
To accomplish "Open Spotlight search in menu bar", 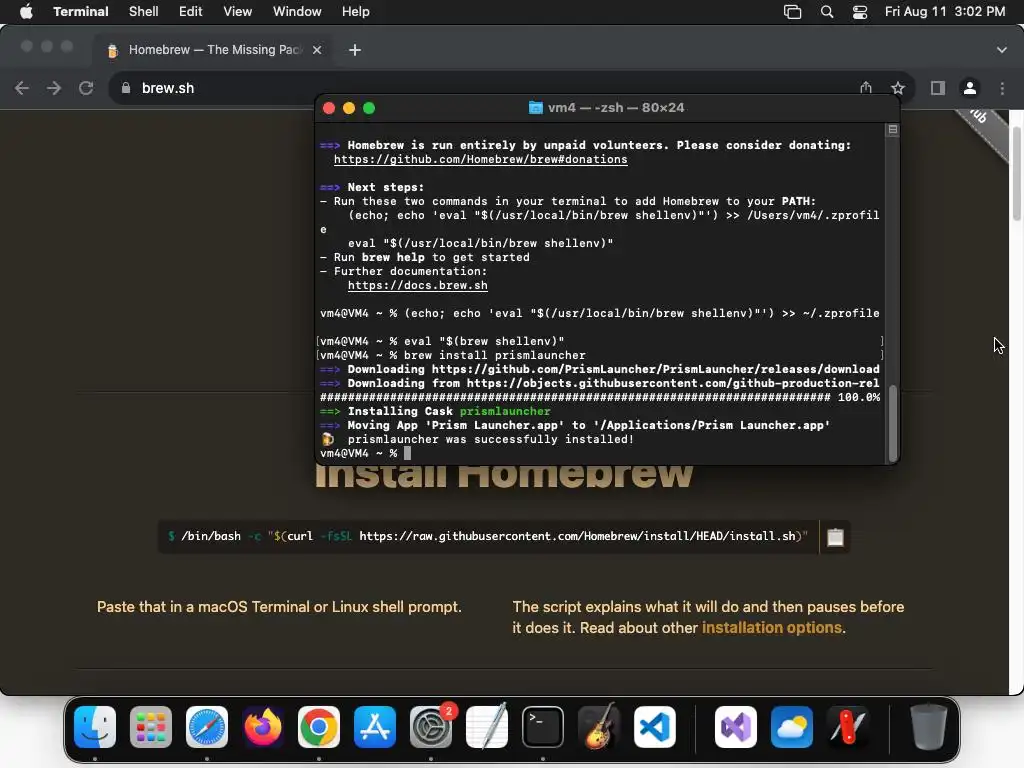I will coord(827,12).
